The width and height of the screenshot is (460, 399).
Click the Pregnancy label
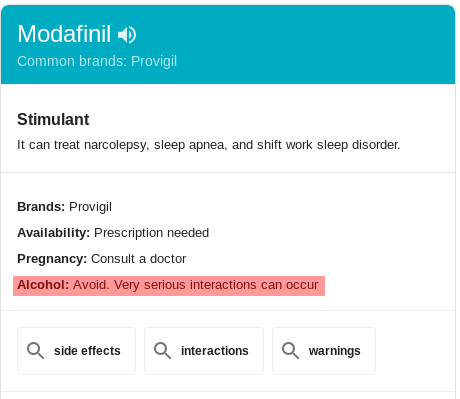tap(52, 259)
